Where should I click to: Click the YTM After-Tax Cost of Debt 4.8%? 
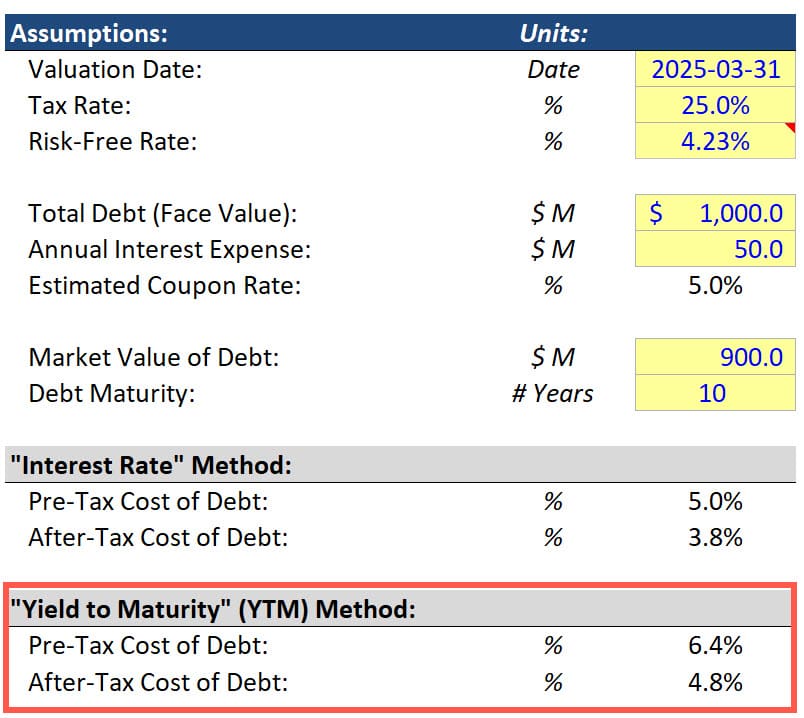tap(714, 682)
